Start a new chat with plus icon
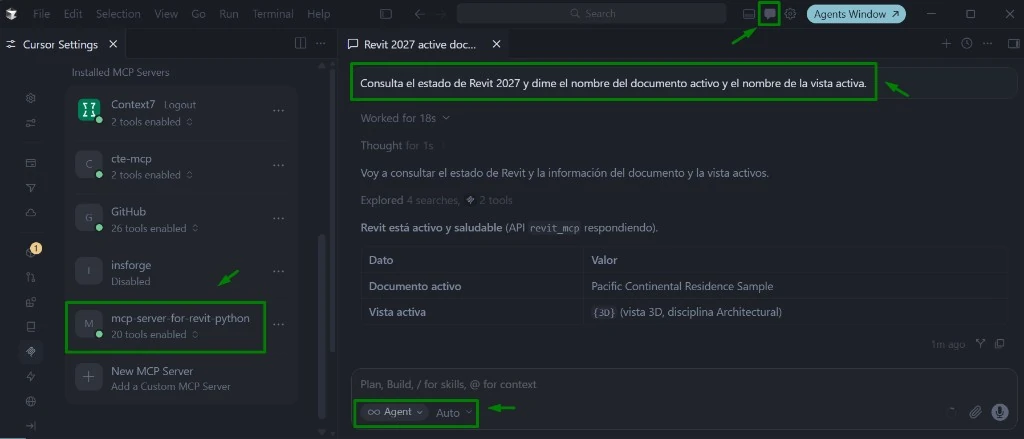The image size is (1024, 439). pyautogui.click(x=946, y=44)
